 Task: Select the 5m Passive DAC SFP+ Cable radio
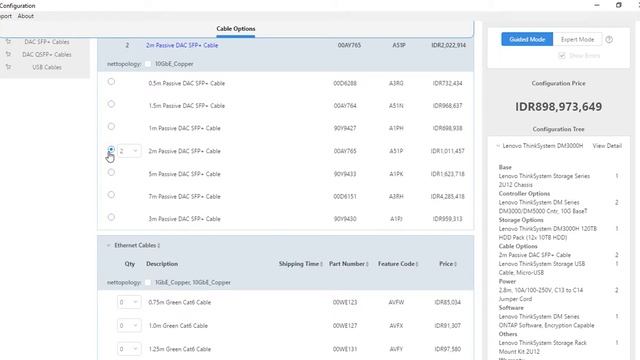[111, 172]
